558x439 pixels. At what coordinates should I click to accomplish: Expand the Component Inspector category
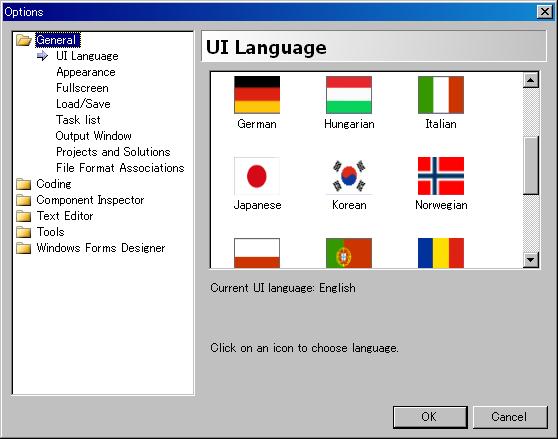click(90, 200)
